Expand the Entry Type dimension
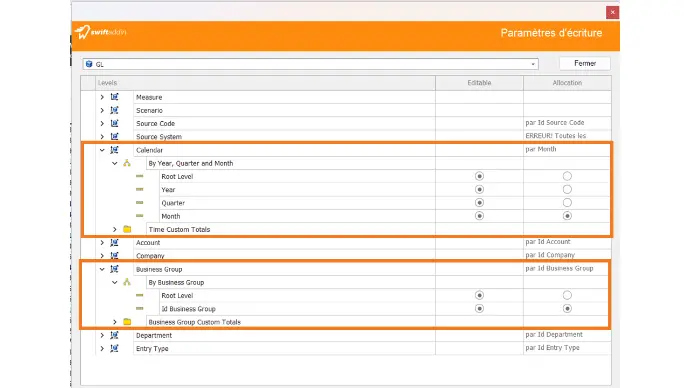This screenshot has width=690, height=388. pyautogui.click(x=102, y=348)
